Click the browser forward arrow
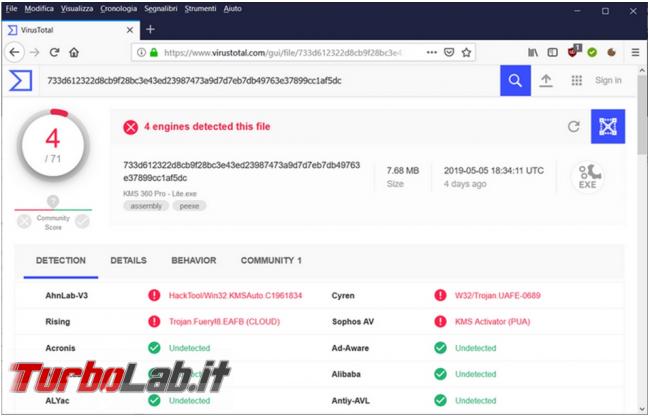This screenshot has height=417, width=650. pos(34,52)
